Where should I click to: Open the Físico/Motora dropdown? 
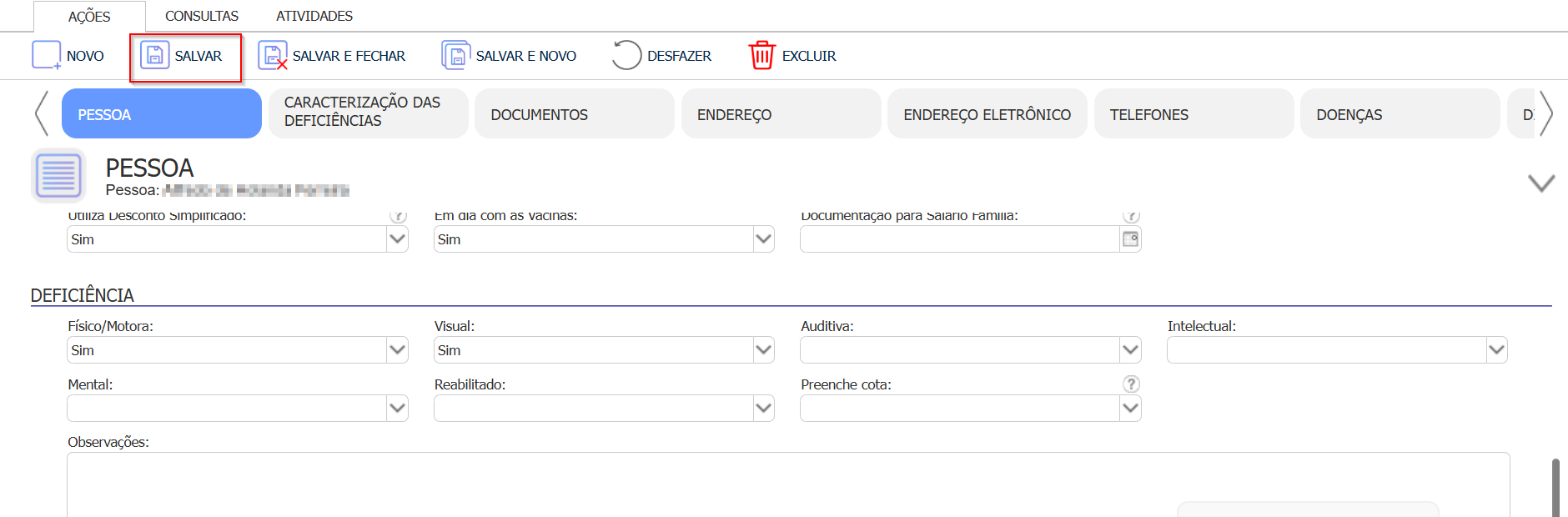397,350
